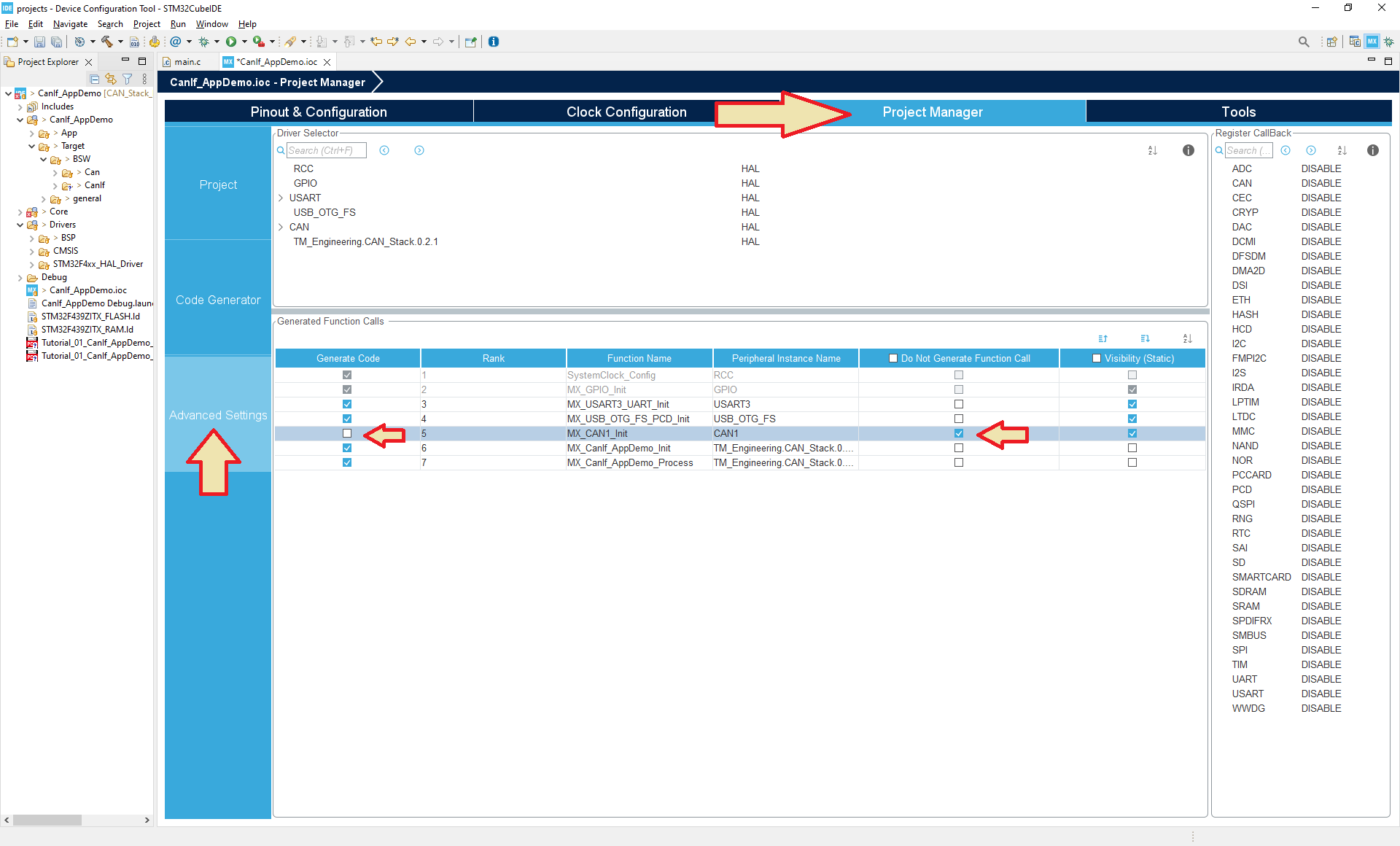
Task: Move function down with the rank-down icon
Action: [x=1145, y=338]
